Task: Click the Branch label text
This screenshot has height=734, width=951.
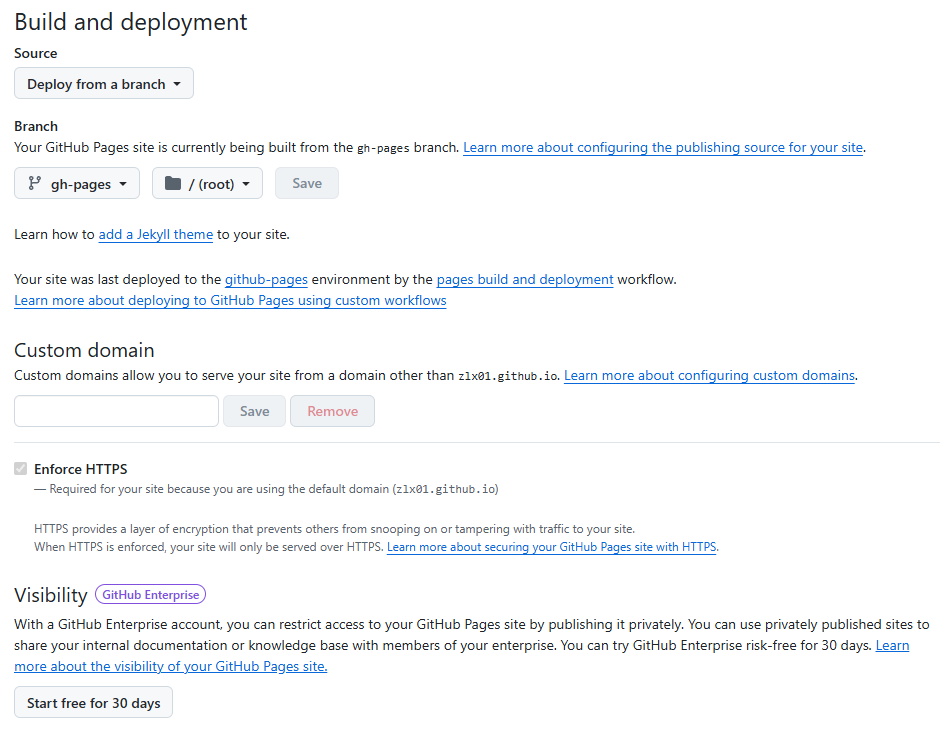Action: 36,126
